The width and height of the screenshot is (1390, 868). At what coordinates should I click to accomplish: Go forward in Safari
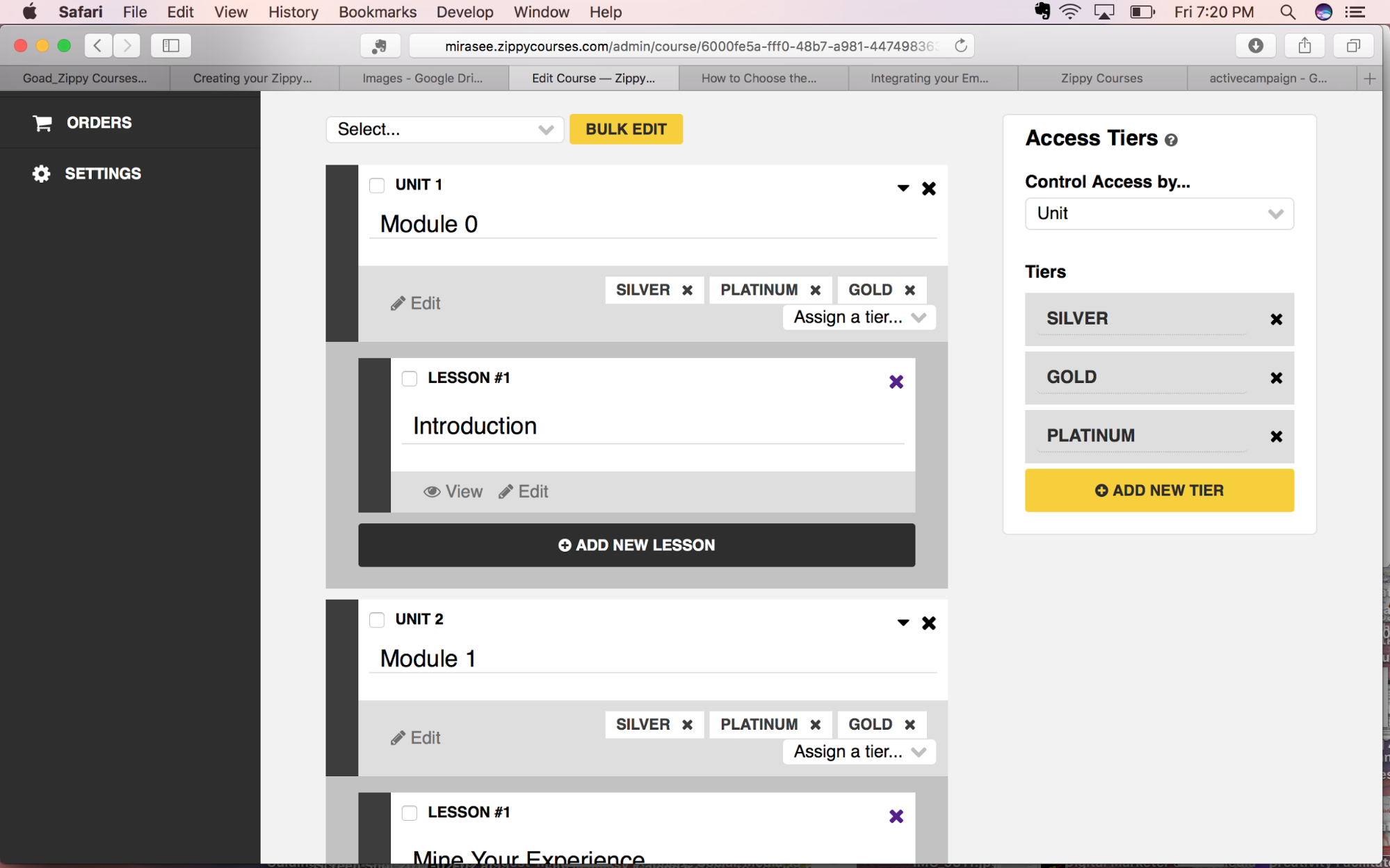[127, 46]
